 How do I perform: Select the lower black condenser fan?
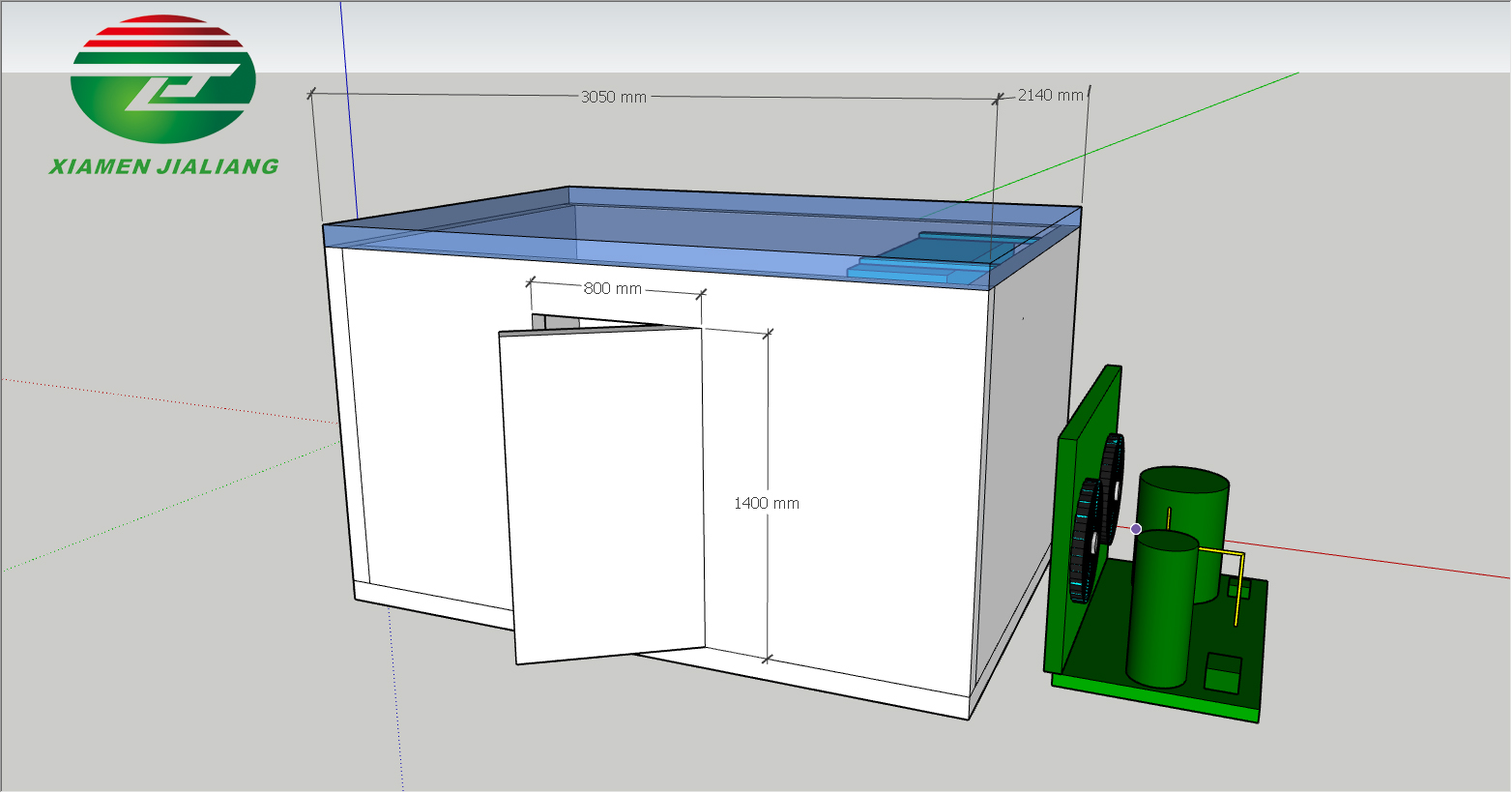[1084, 542]
